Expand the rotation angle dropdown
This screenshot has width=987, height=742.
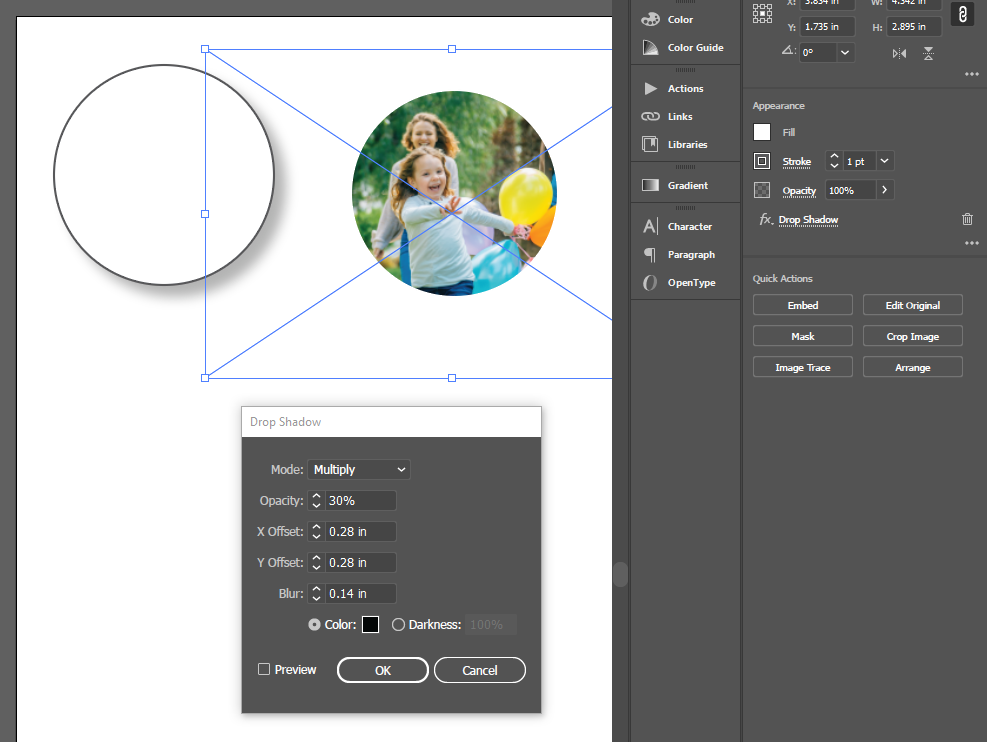coord(845,51)
